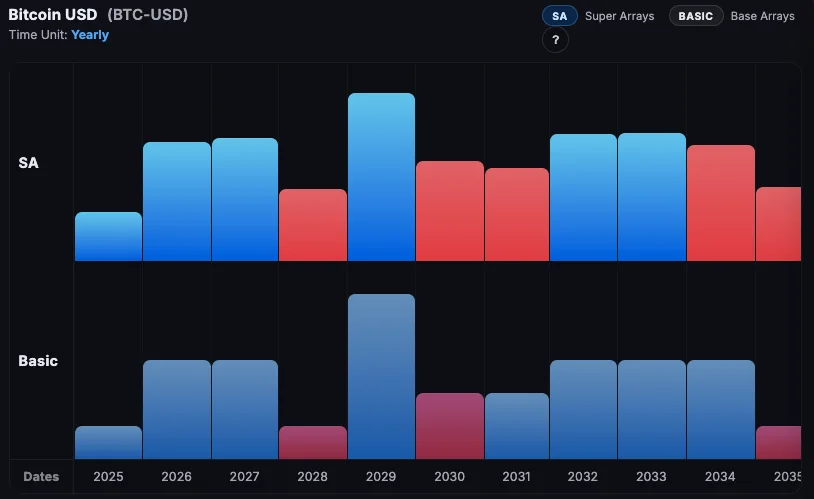Click the red SA bar for 2028
This screenshot has height=499, width=814.
313,225
